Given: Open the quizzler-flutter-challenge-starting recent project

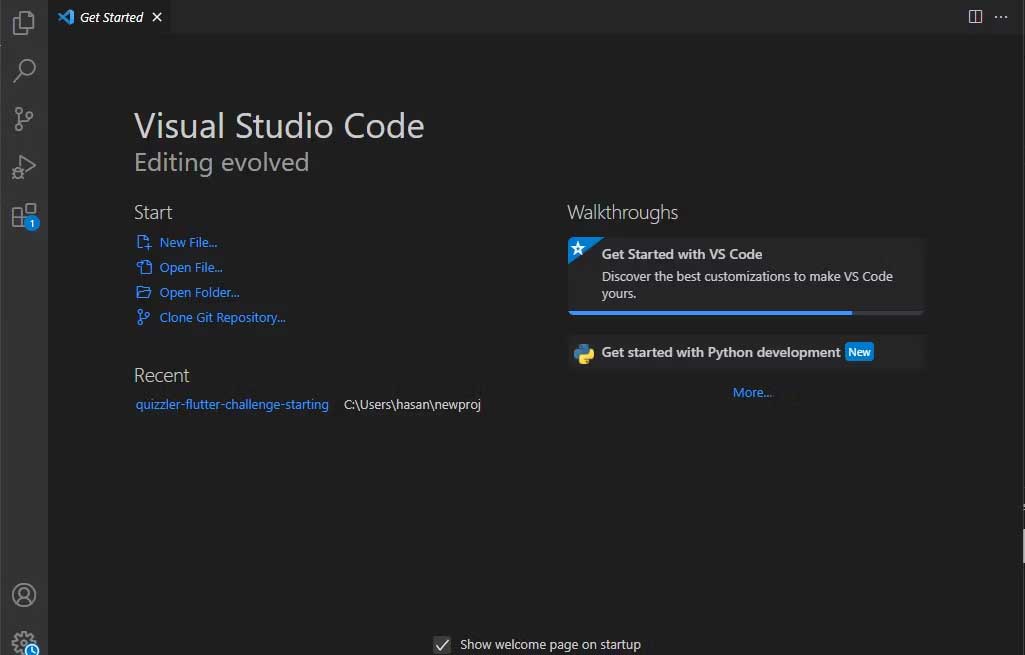Looking at the screenshot, I should click(231, 404).
